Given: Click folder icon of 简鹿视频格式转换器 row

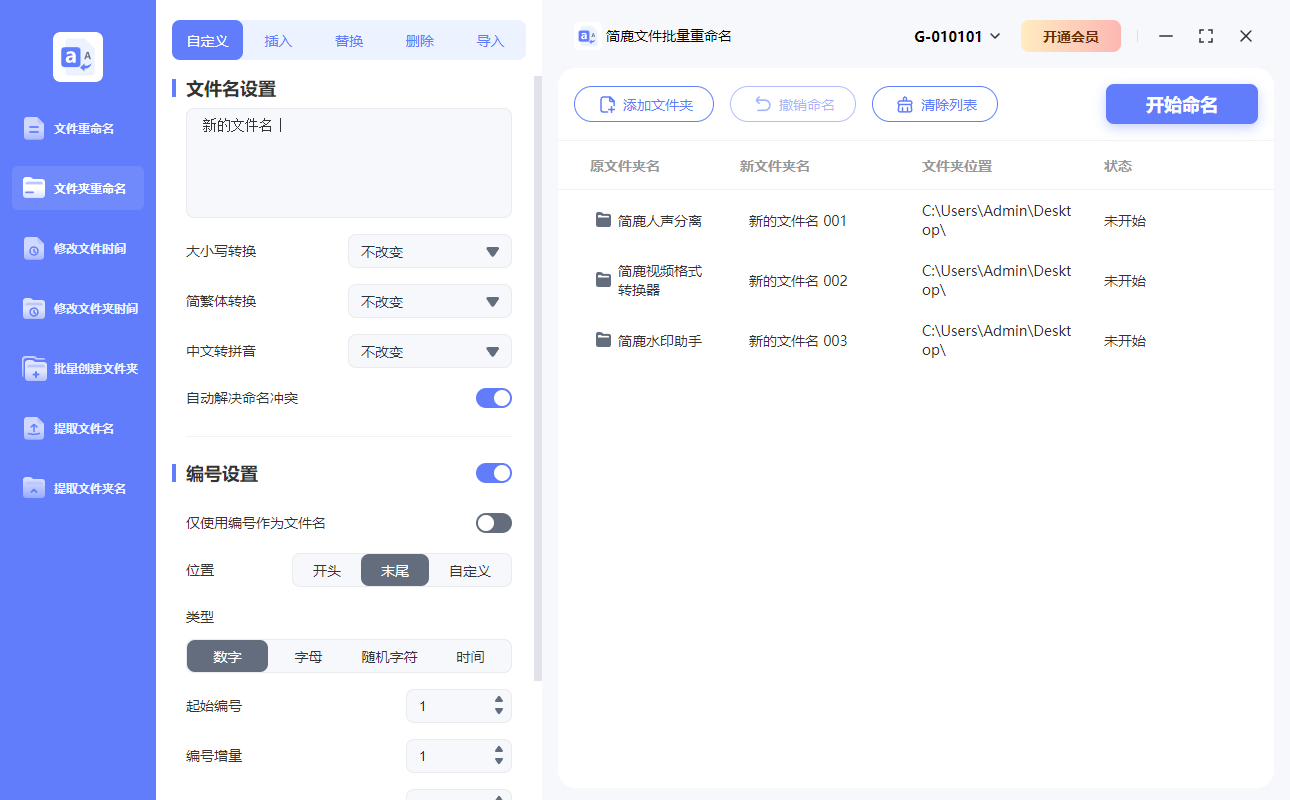Looking at the screenshot, I should [603, 280].
